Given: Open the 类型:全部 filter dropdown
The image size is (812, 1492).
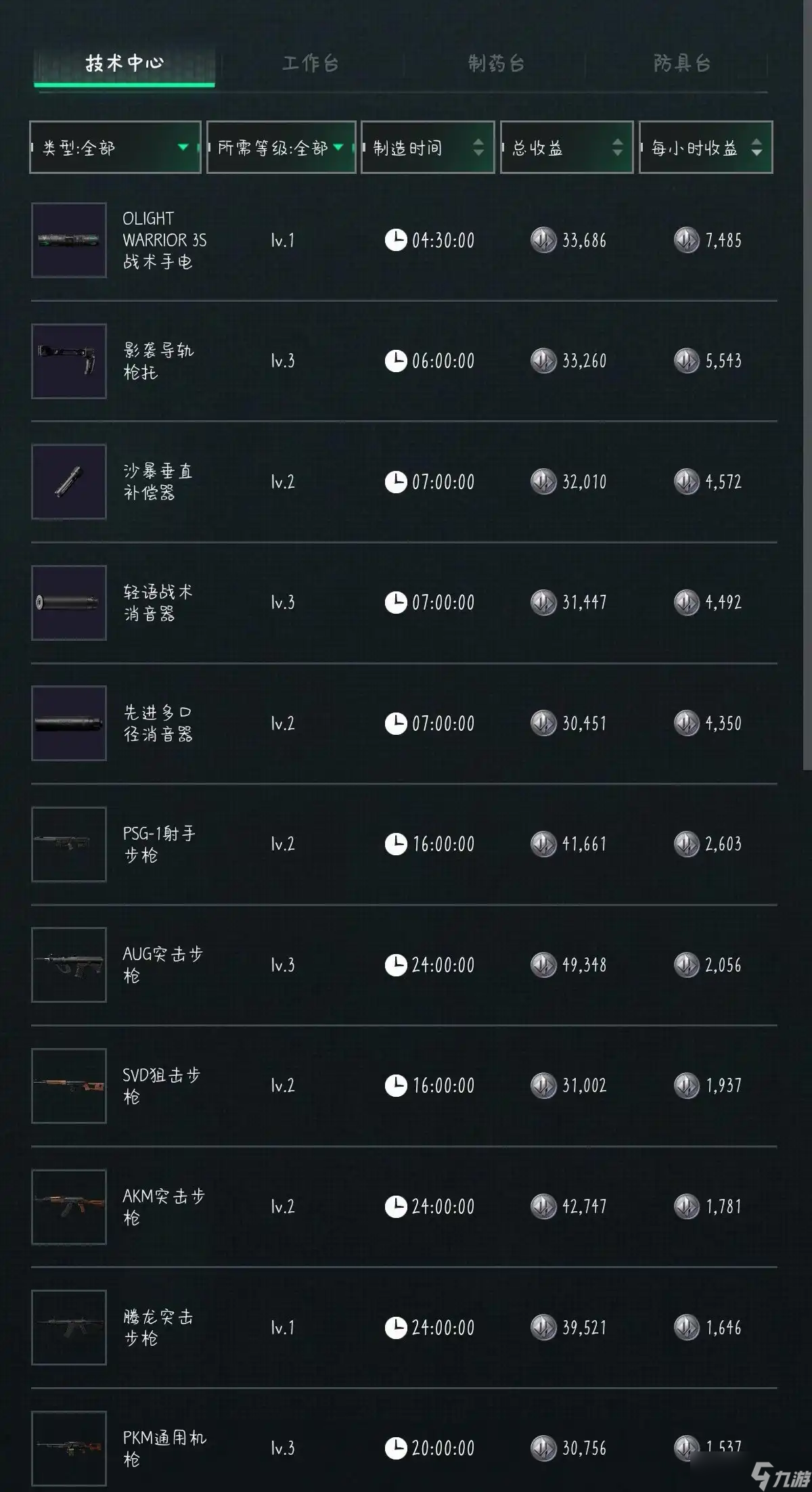Looking at the screenshot, I should pos(115,148).
